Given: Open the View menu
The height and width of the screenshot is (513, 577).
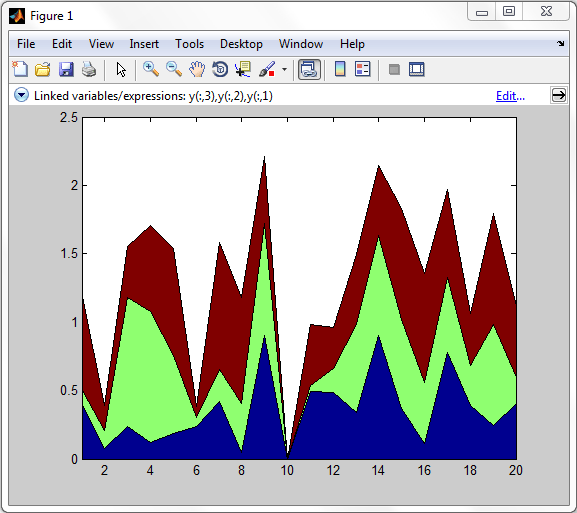Looking at the screenshot, I should 101,44.
